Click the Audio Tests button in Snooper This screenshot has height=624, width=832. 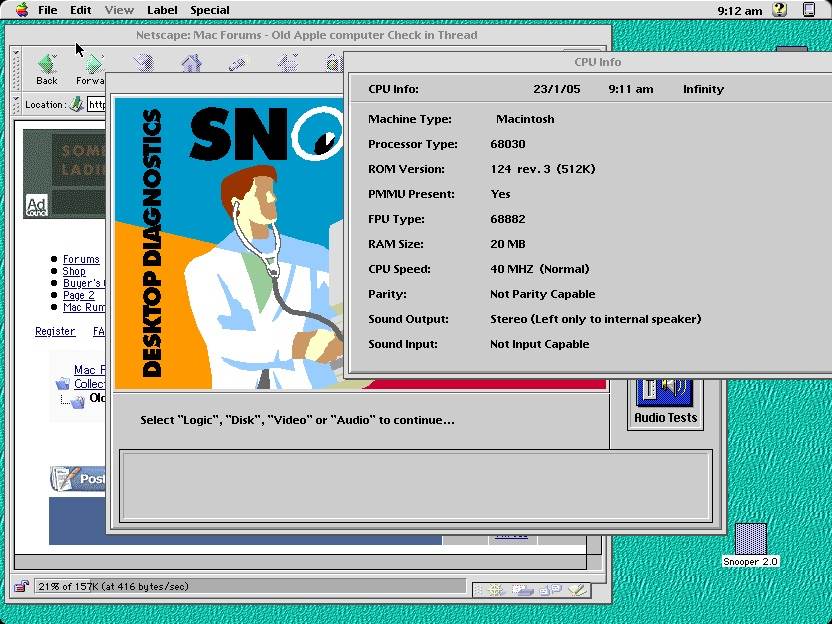point(665,404)
